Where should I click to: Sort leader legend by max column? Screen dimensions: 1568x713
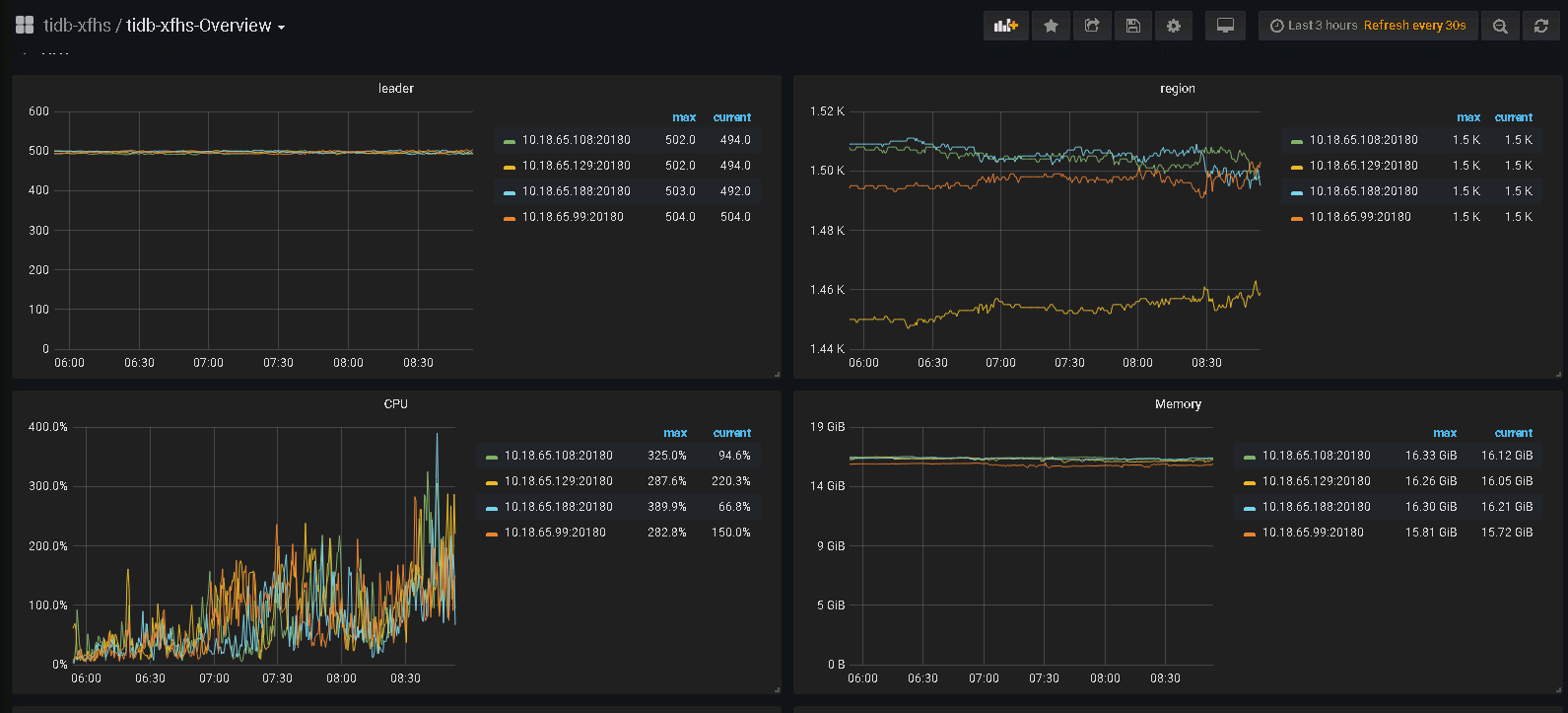point(683,117)
